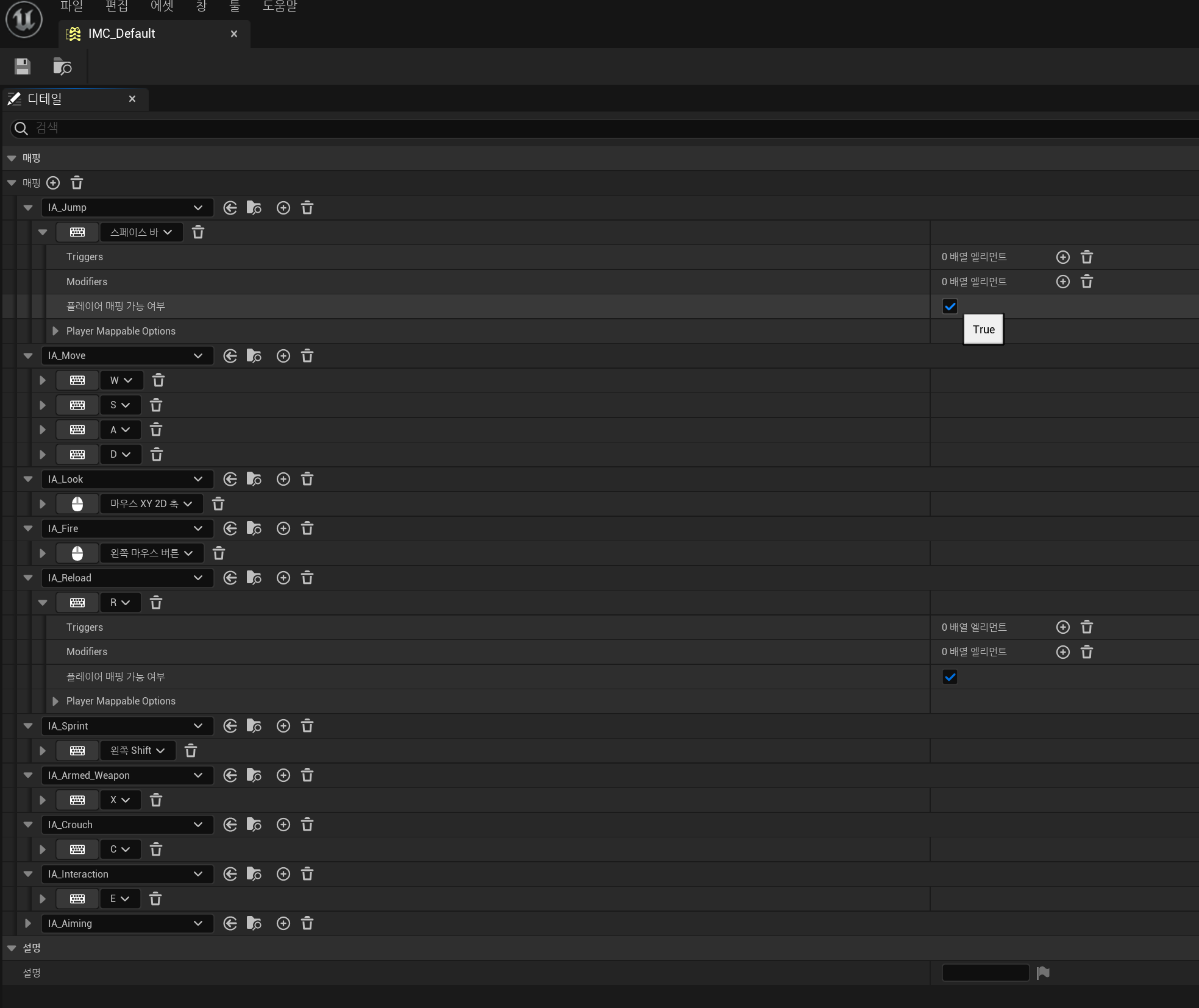Add key binding plus icon for IA_Fire
Viewport: 1199px width, 1008px height.
pos(283,528)
